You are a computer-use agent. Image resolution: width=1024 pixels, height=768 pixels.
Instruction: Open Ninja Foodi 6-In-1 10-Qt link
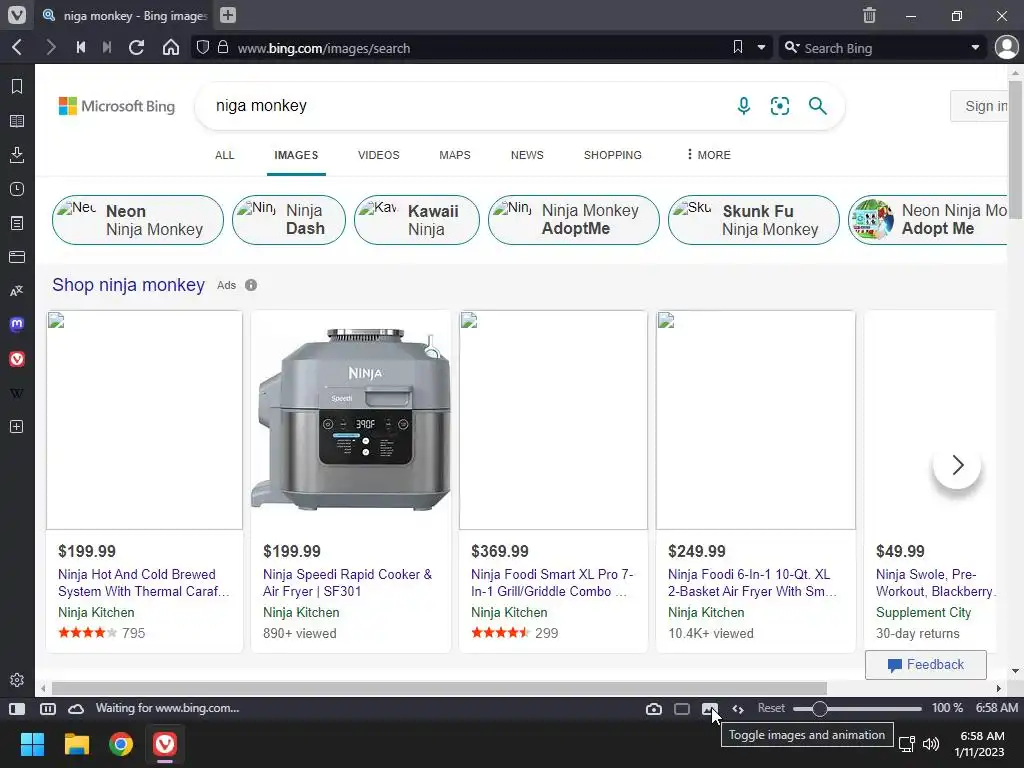tap(752, 583)
